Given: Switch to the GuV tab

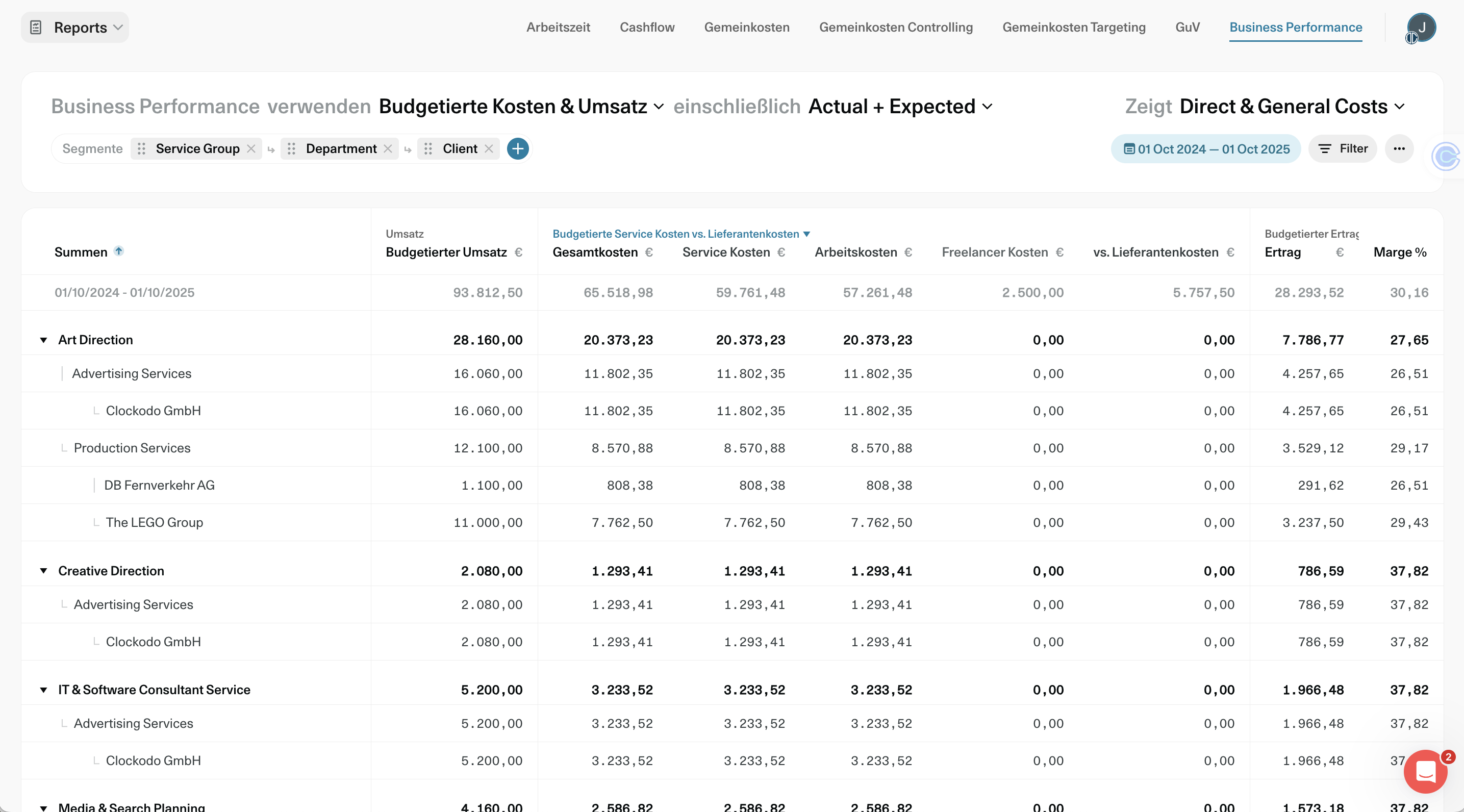Looking at the screenshot, I should (1187, 27).
